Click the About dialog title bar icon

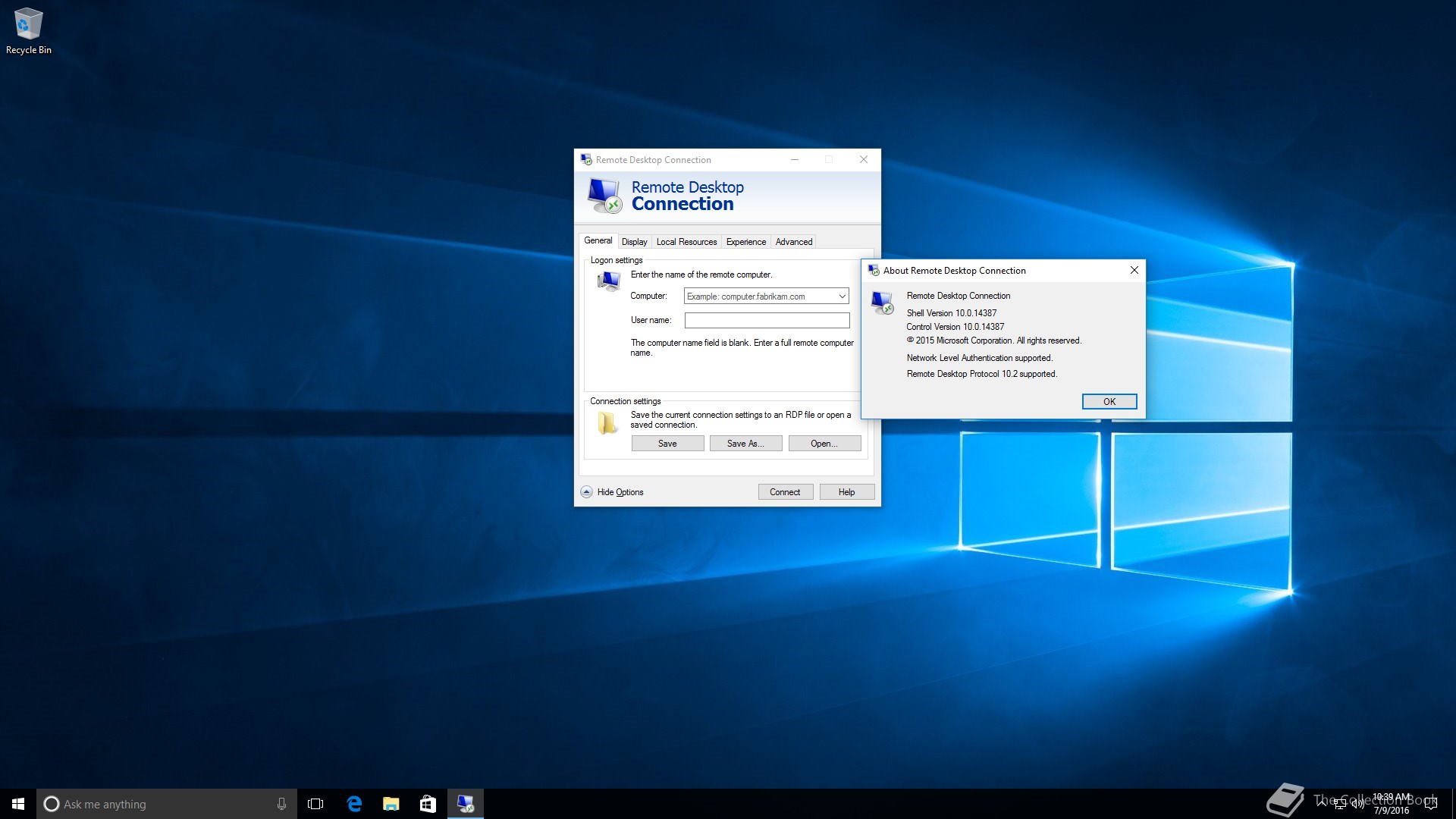[874, 271]
